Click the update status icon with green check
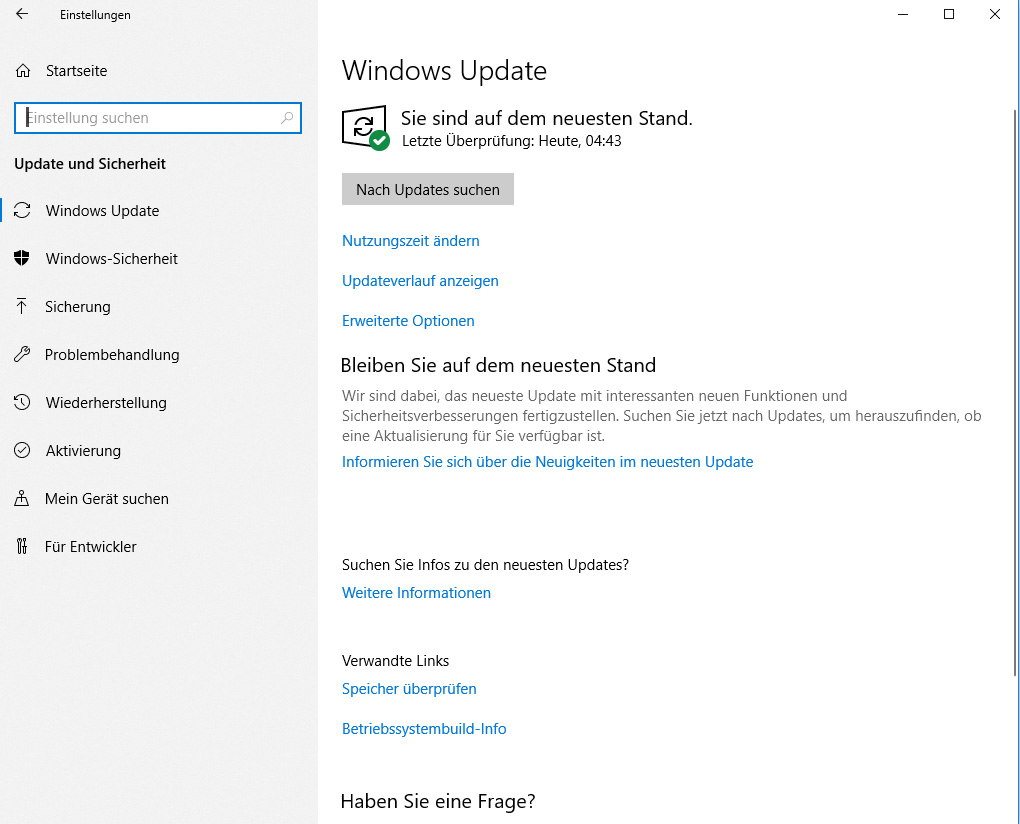 (366, 127)
